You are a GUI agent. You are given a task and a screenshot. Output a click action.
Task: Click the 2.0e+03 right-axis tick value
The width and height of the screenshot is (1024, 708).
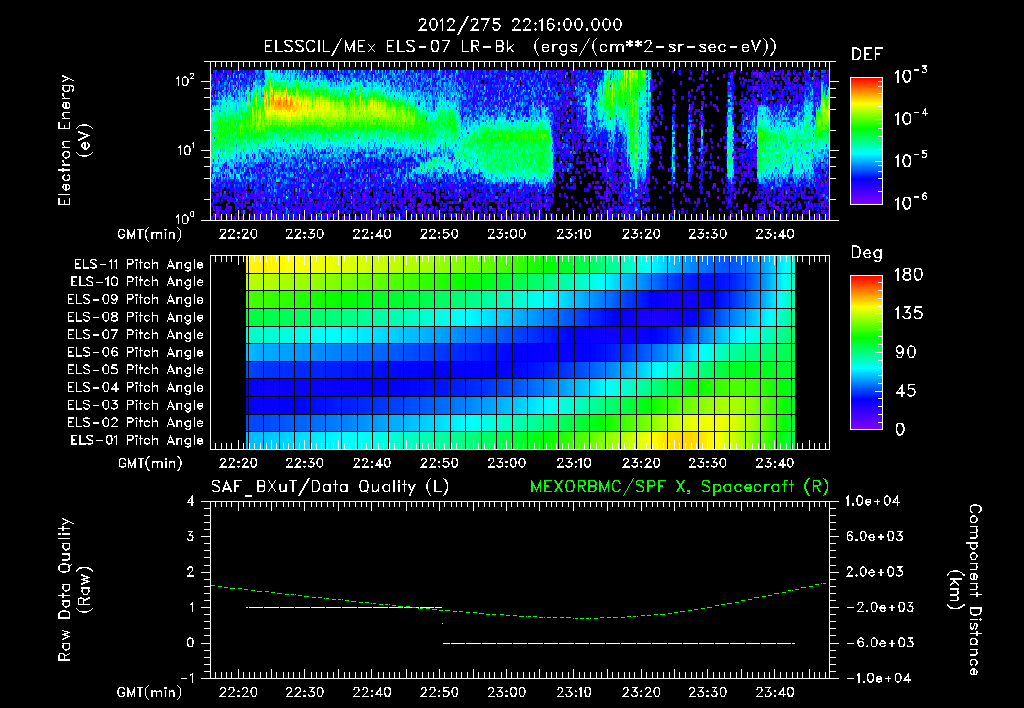874,571
